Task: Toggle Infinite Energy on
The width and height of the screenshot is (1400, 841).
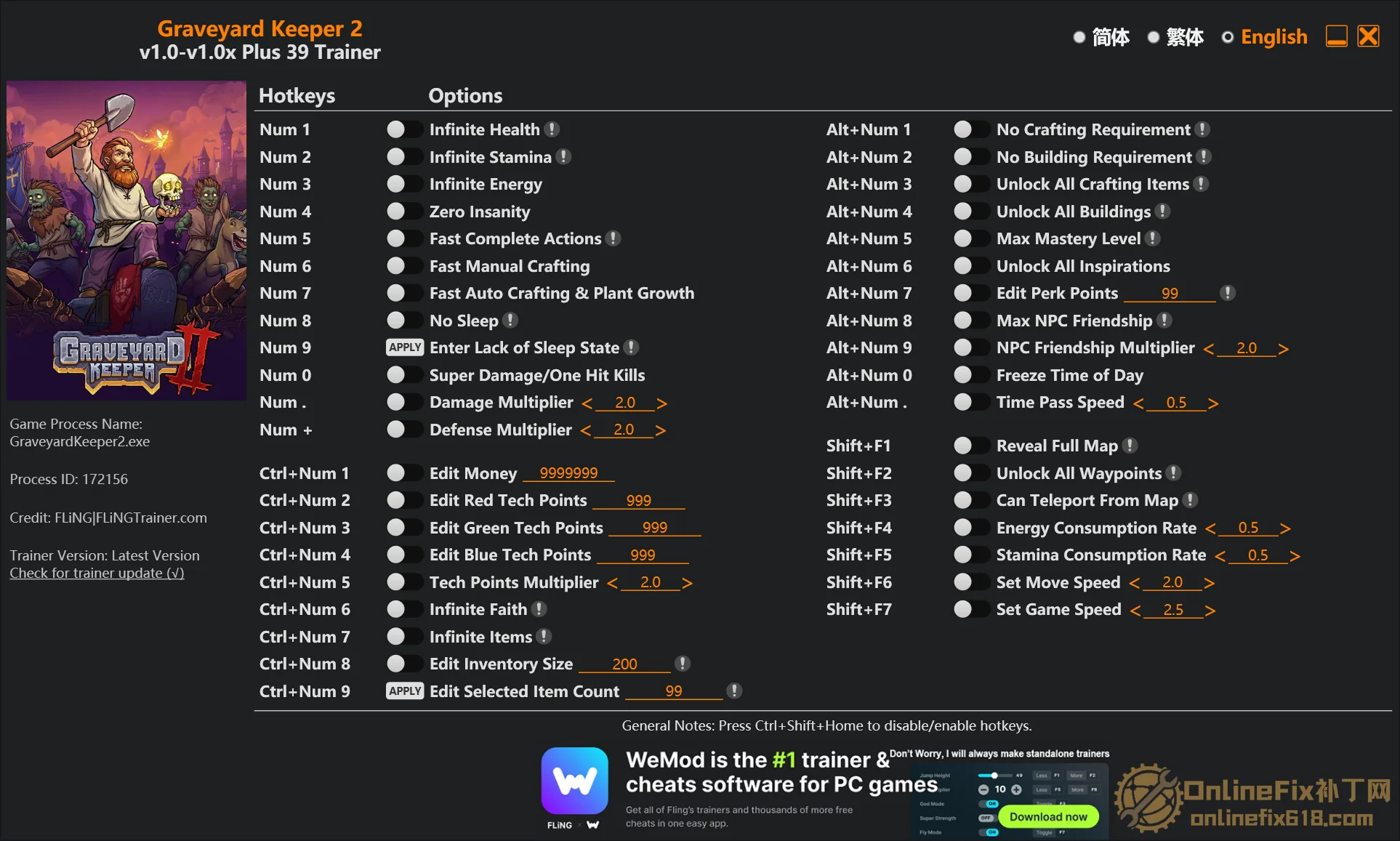Action: [x=403, y=184]
